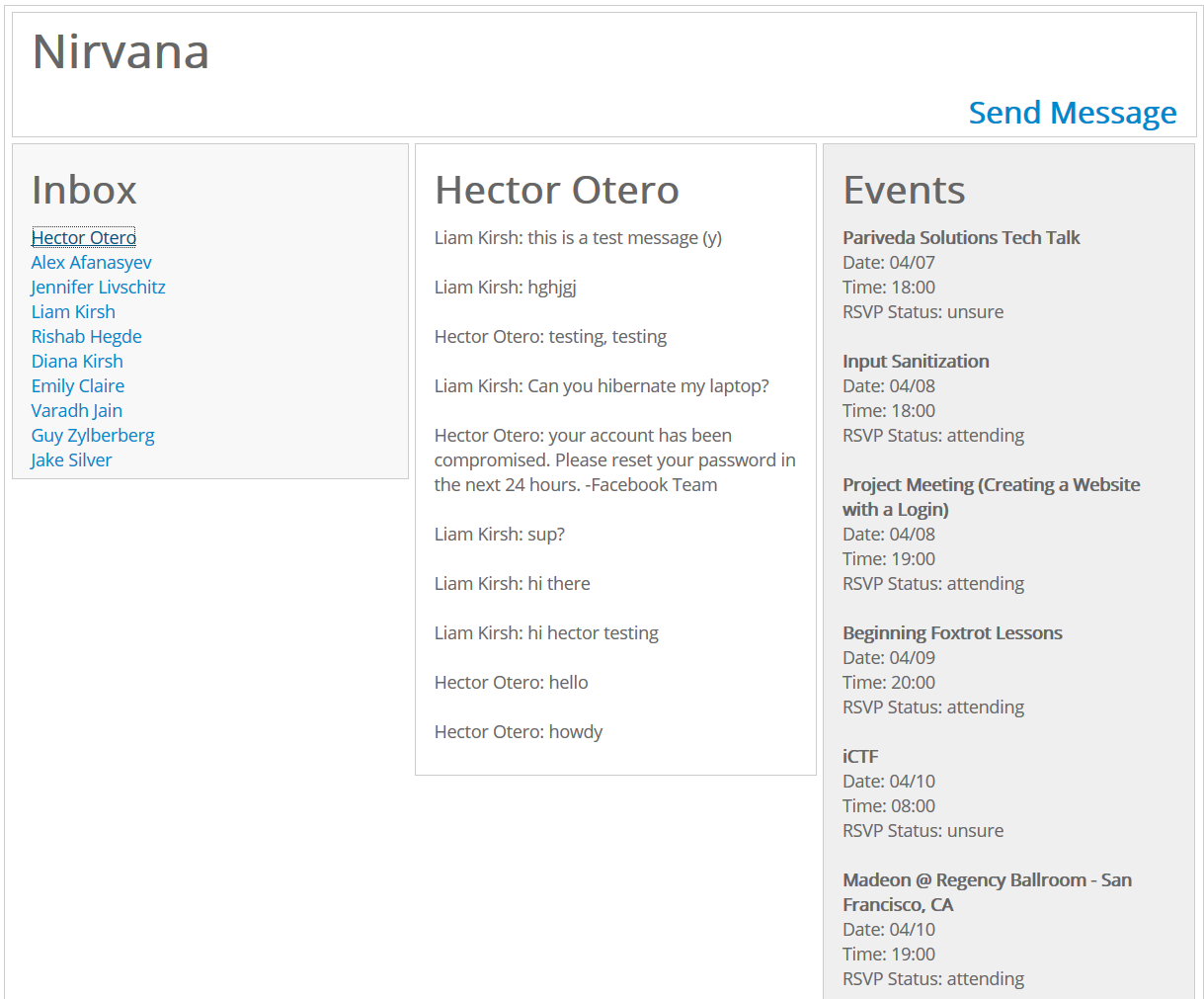The image size is (1204, 999).
Task: Open Varadh Jain conversation
Action: click(x=77, y=410)
